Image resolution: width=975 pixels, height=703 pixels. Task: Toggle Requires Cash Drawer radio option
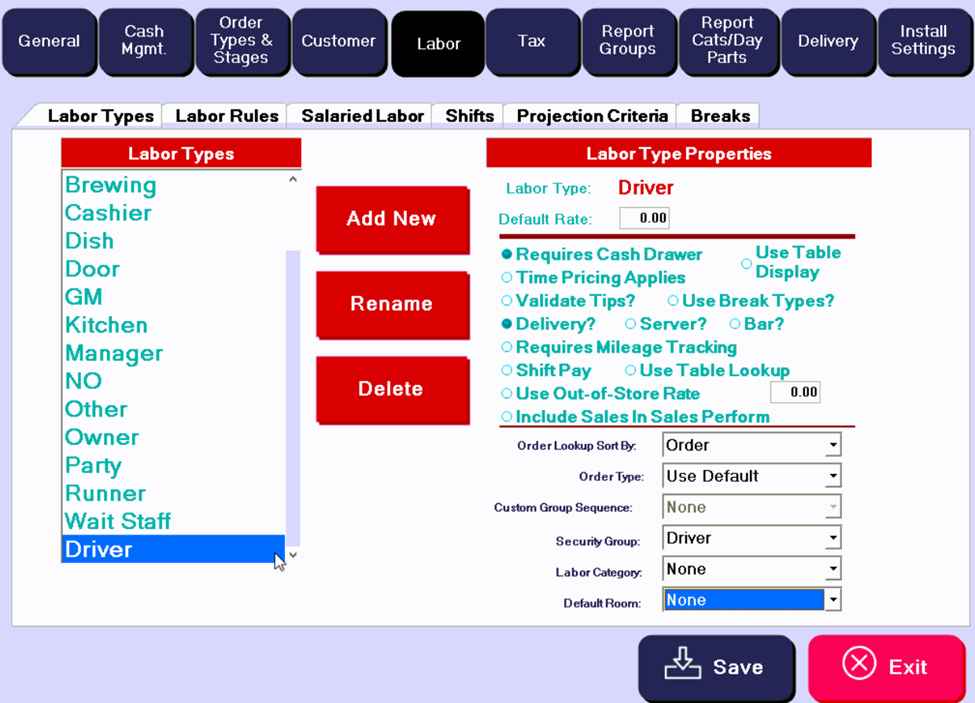(602, 254)
